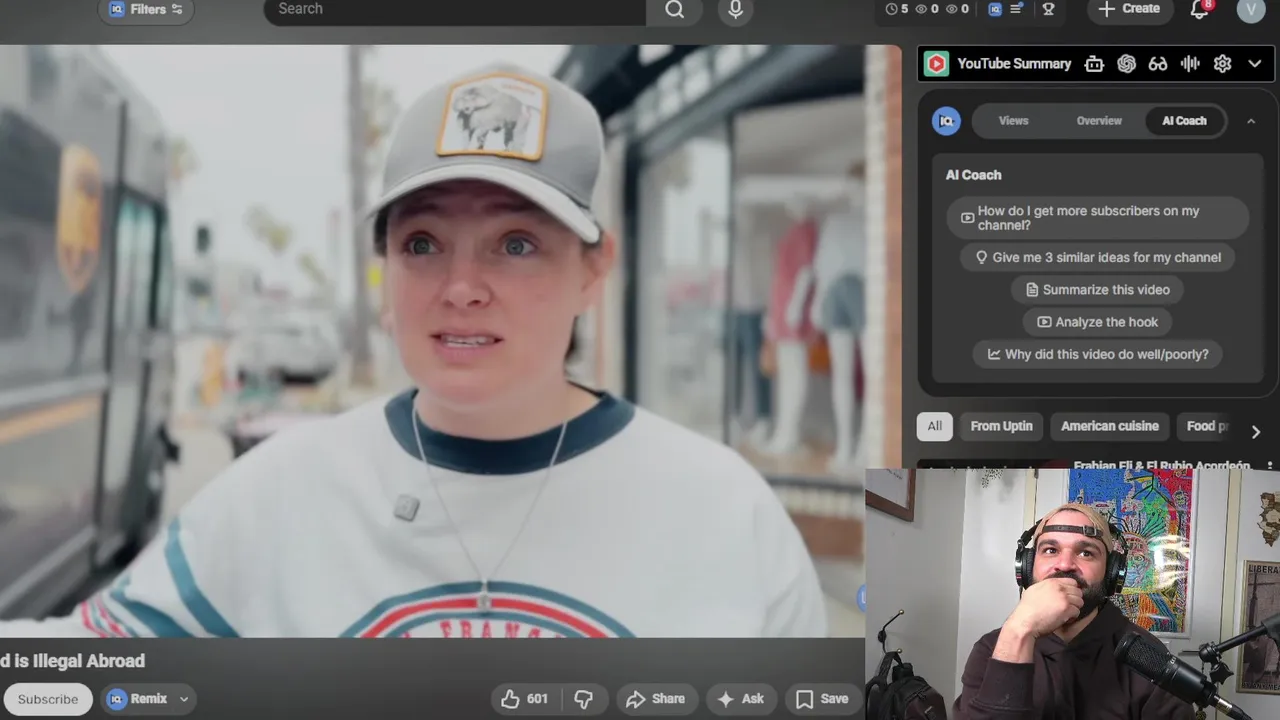Like the video with 601 likes
The image size is (1280, 720).
coord(525,699)
